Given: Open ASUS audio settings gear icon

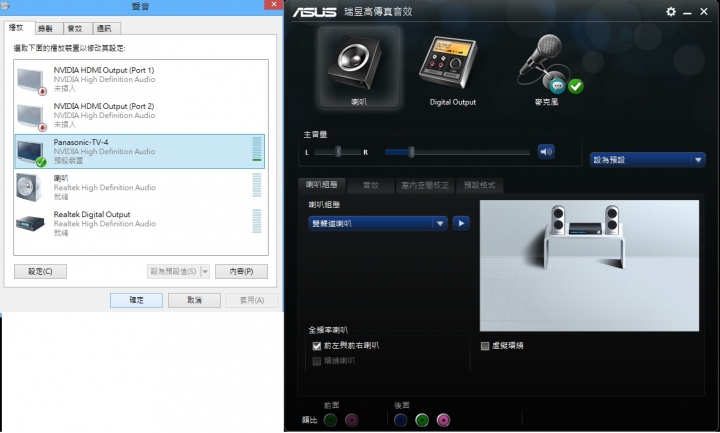Looking at the screenshot, I should 671,11.
